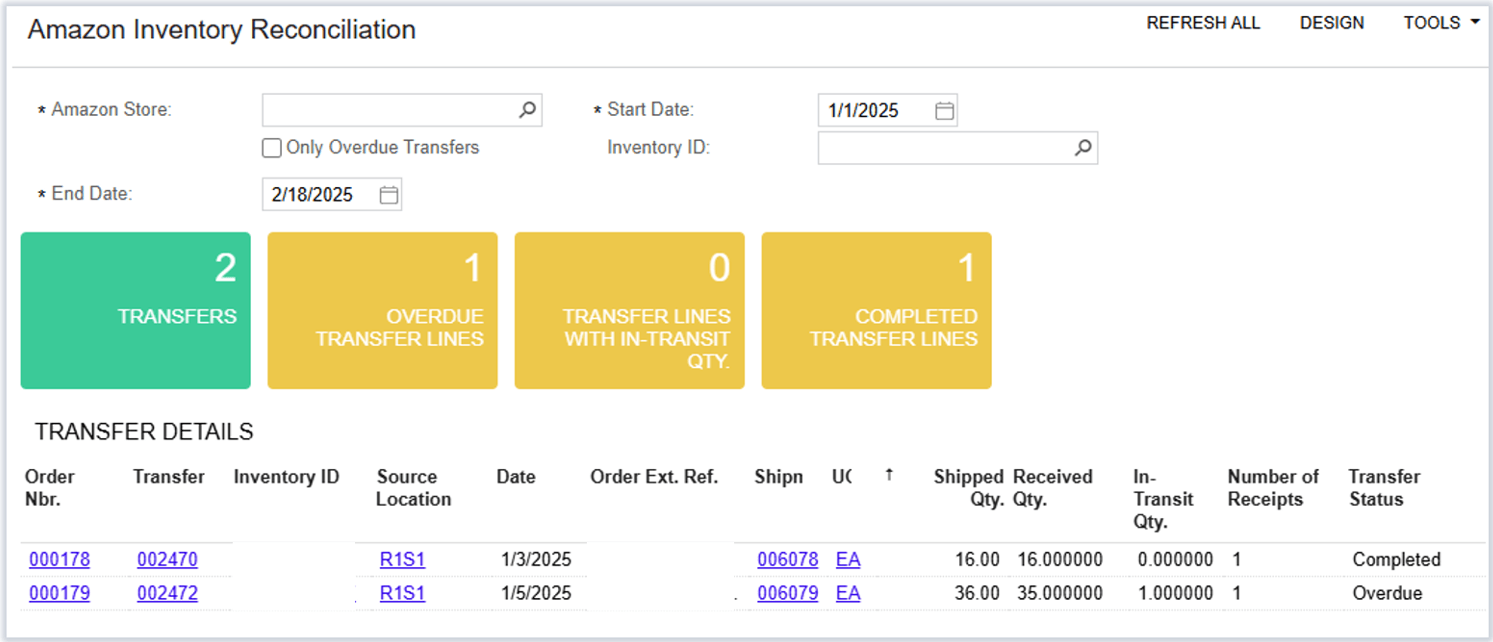
Task: Click the Source Location column header
Action: pyautogui.click(x=413, y=488)
